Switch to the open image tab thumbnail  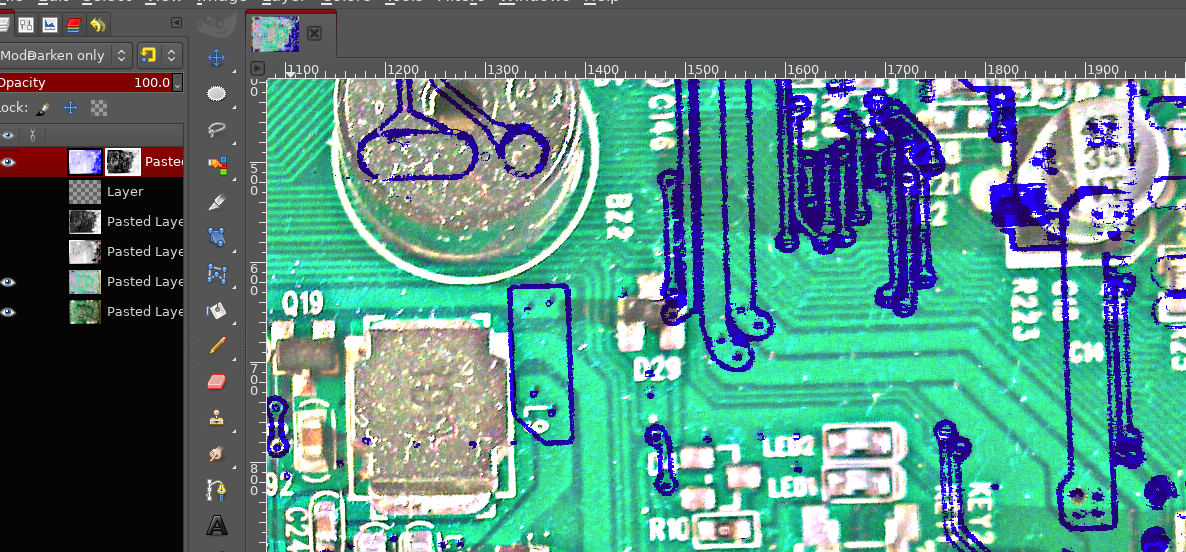tap(275, 34)
